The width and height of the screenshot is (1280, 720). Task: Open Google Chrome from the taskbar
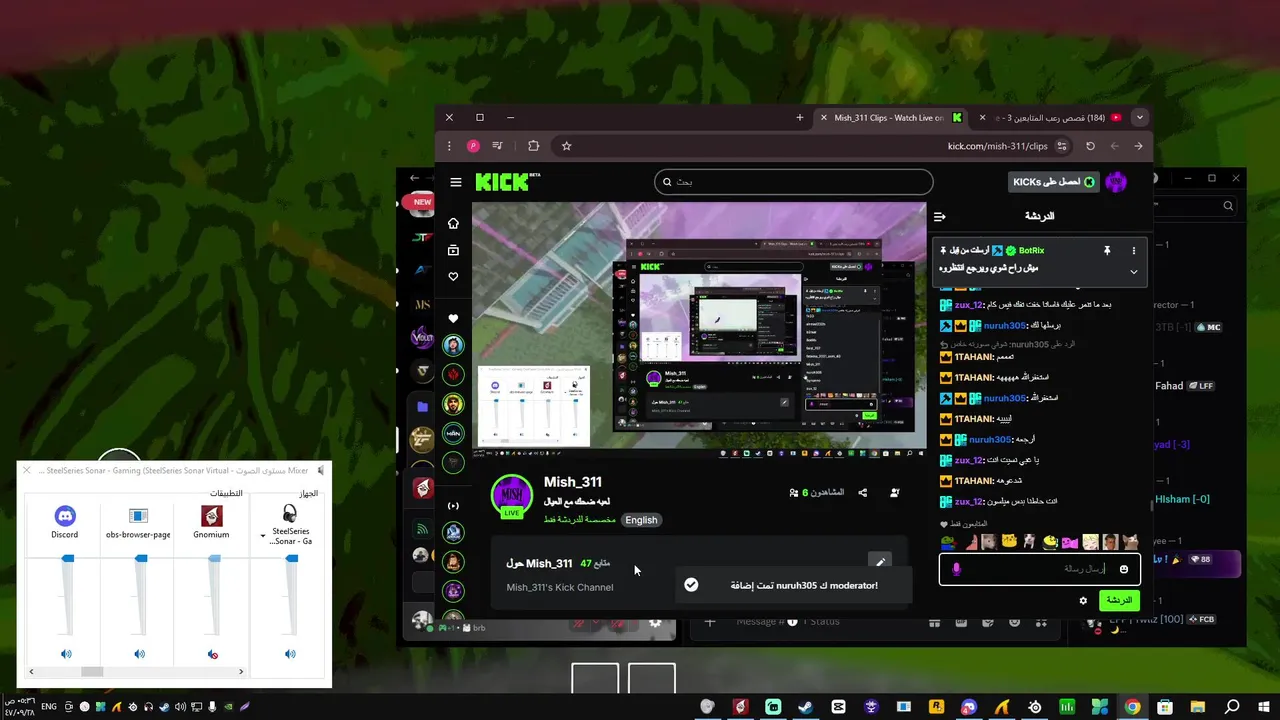[1132, 707]
